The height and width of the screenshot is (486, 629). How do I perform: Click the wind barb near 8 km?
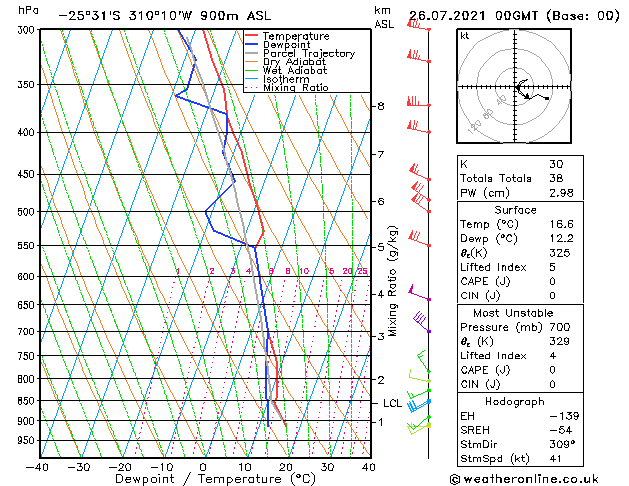click(418, 101)
